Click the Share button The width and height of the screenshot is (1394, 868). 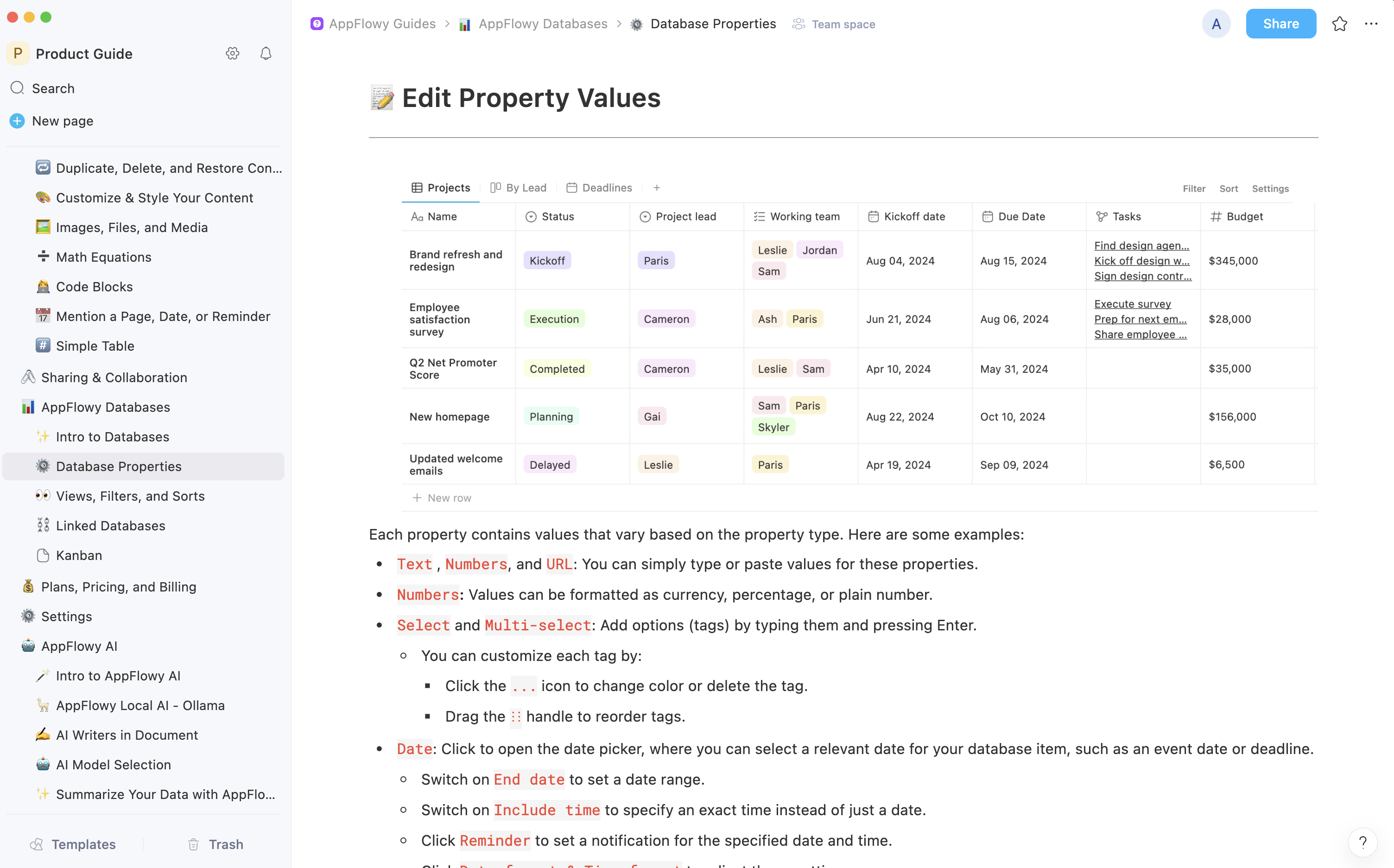pos(1280,24)
